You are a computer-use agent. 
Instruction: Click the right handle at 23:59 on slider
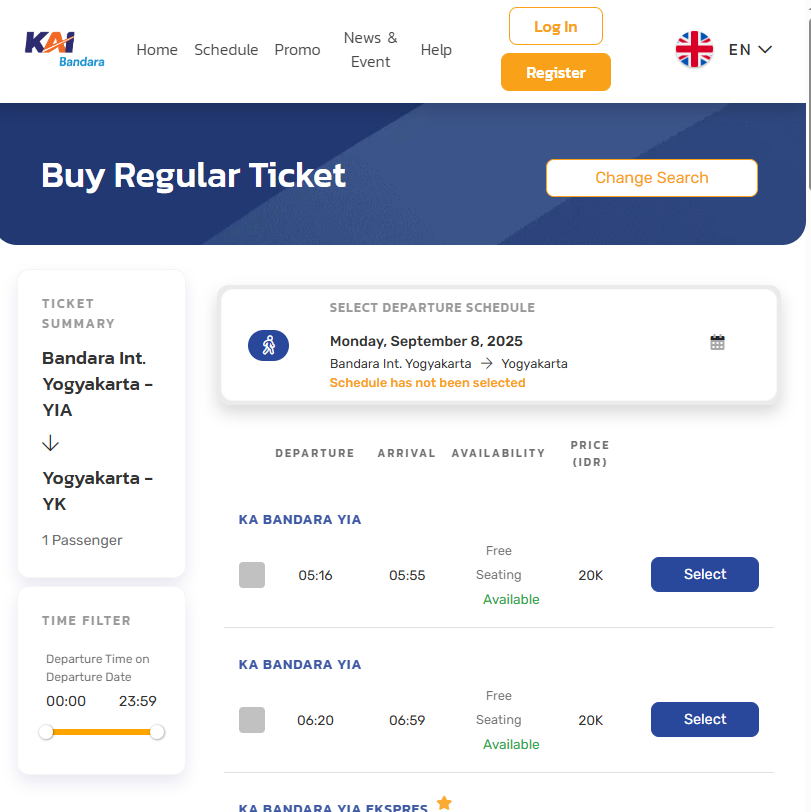click(x=157, y=732)
